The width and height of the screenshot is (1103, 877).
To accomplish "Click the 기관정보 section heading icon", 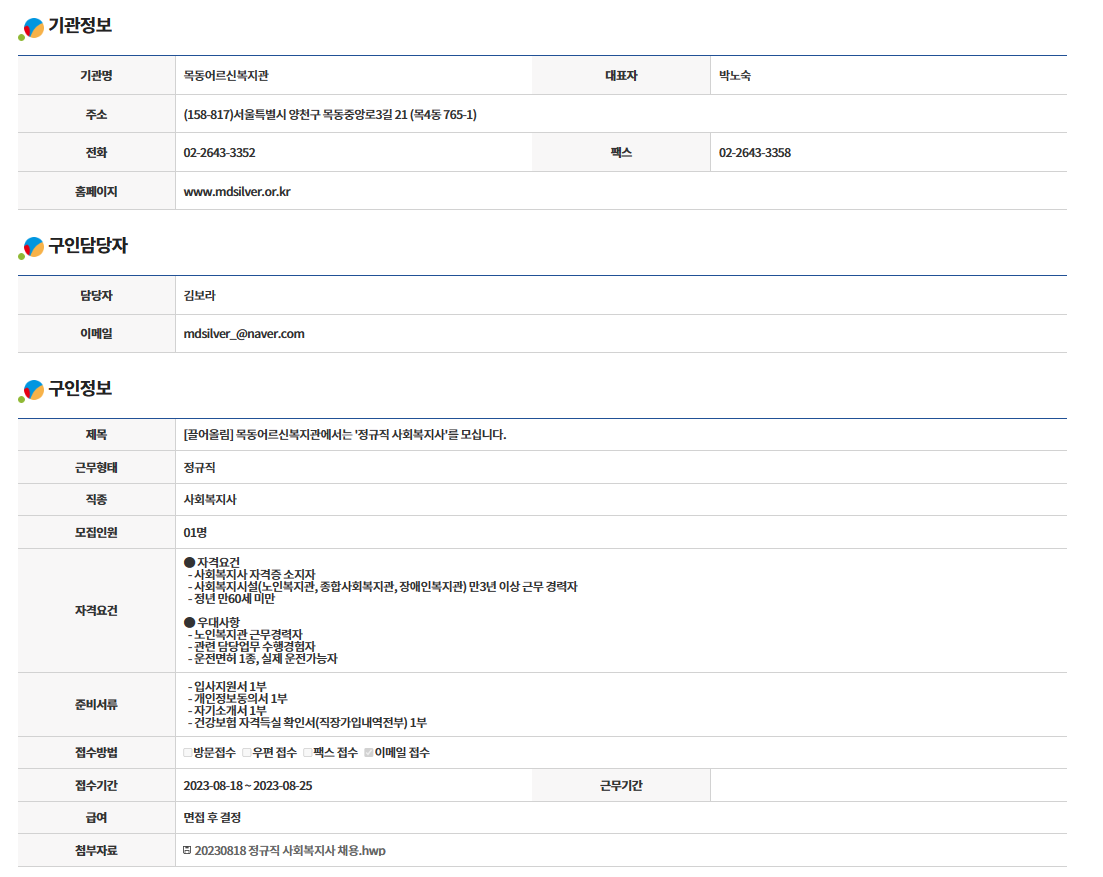I will coord(32,28).
